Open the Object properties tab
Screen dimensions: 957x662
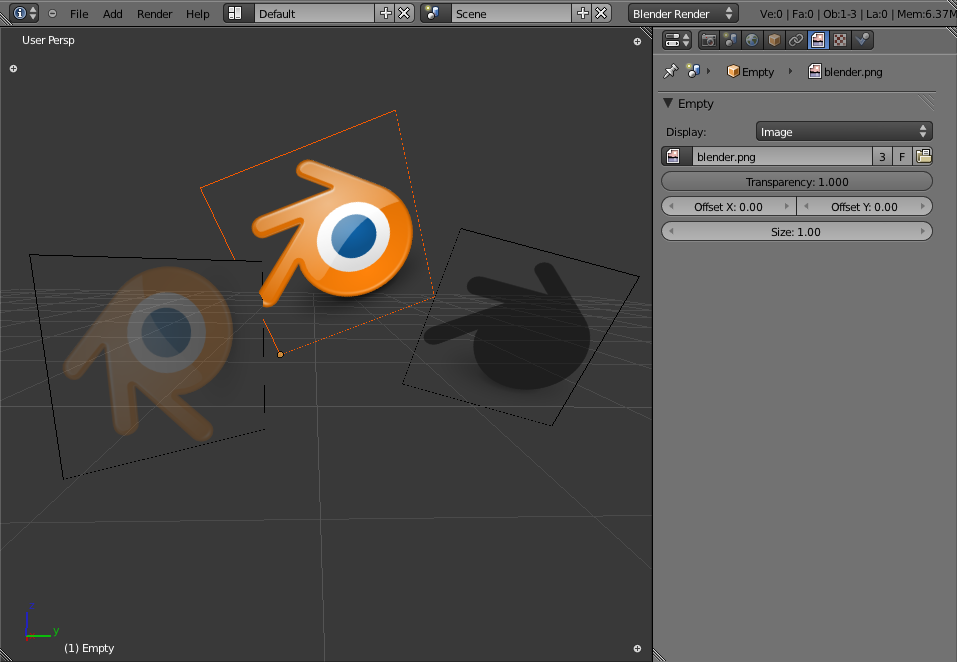click(774, 40)
